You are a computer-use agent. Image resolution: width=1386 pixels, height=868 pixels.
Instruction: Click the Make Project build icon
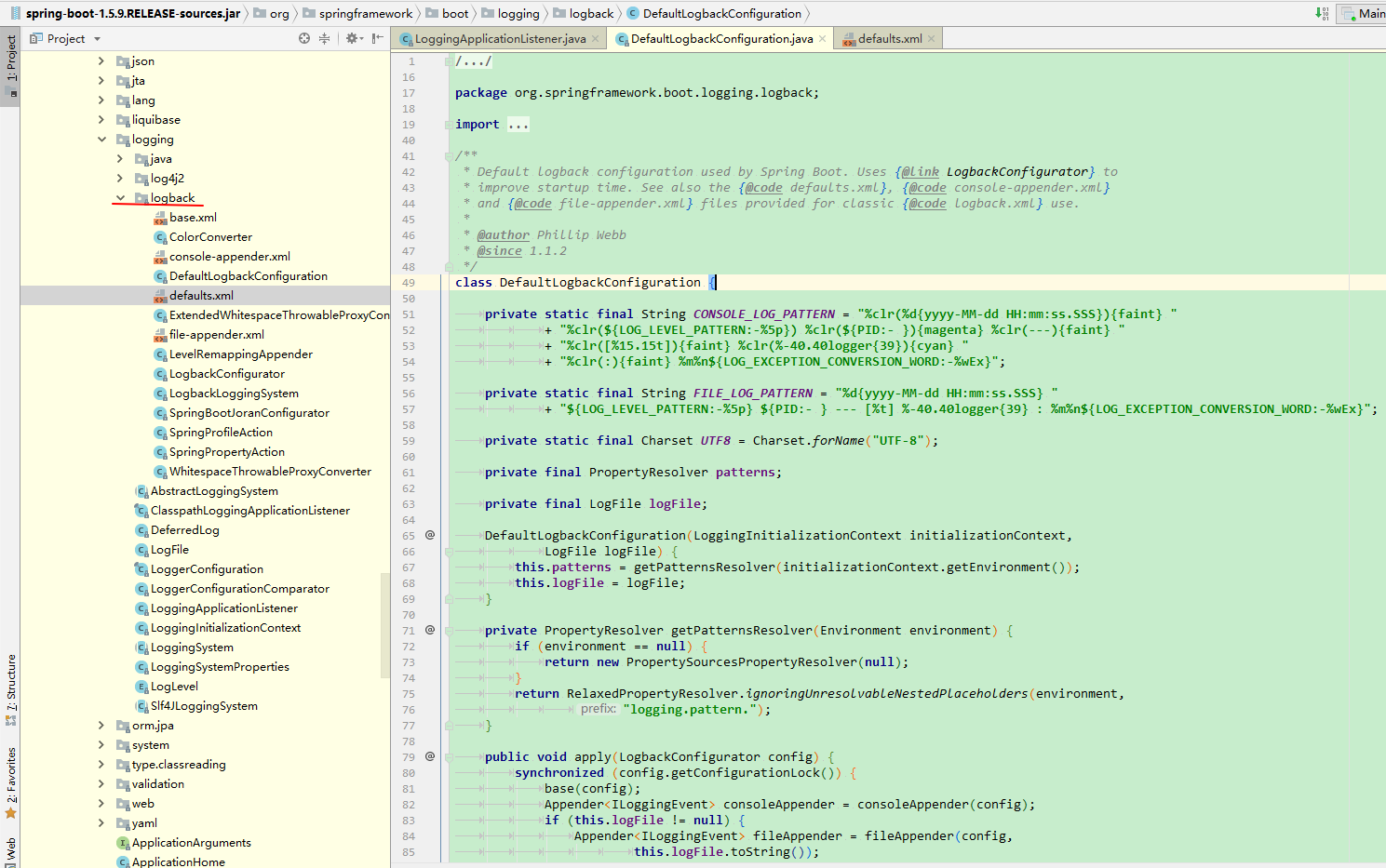[1322, 13]
